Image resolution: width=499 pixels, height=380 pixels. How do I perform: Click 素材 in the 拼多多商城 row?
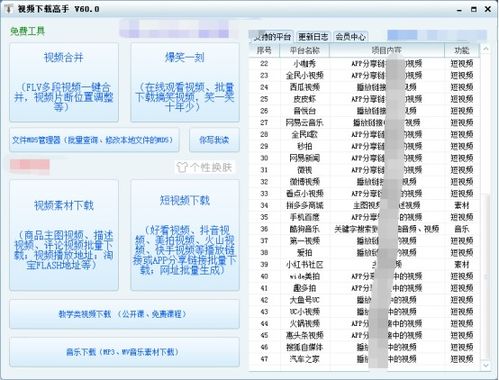tap(462, 205)
